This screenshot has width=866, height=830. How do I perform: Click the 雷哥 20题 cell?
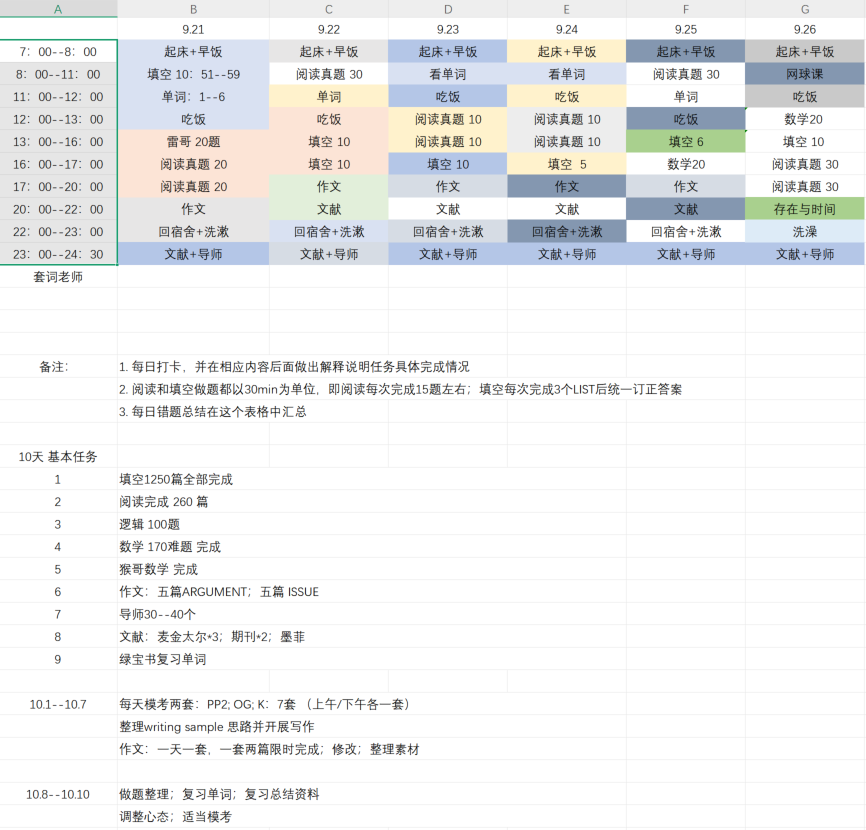(193, 142)
